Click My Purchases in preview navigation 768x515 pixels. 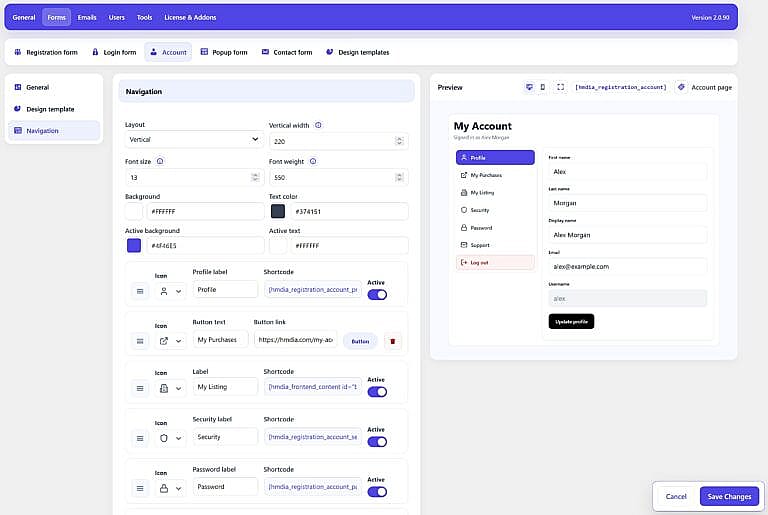pyautogui.click(x=495, y=175)
